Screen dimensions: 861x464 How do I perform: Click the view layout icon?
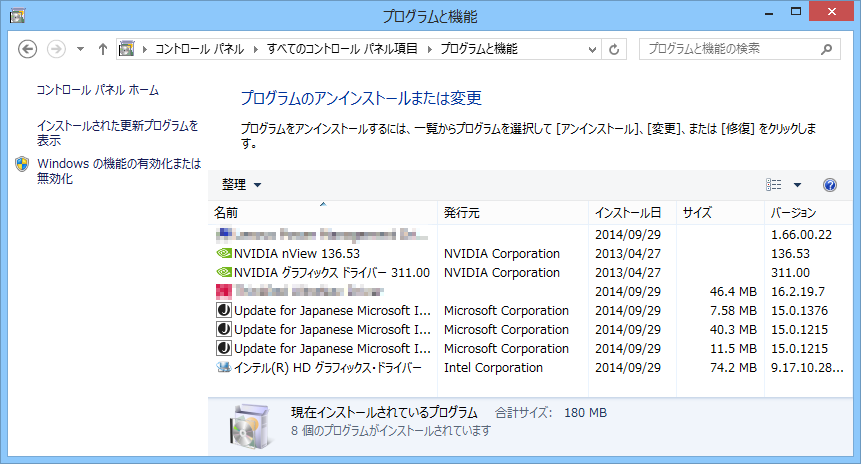773,185
